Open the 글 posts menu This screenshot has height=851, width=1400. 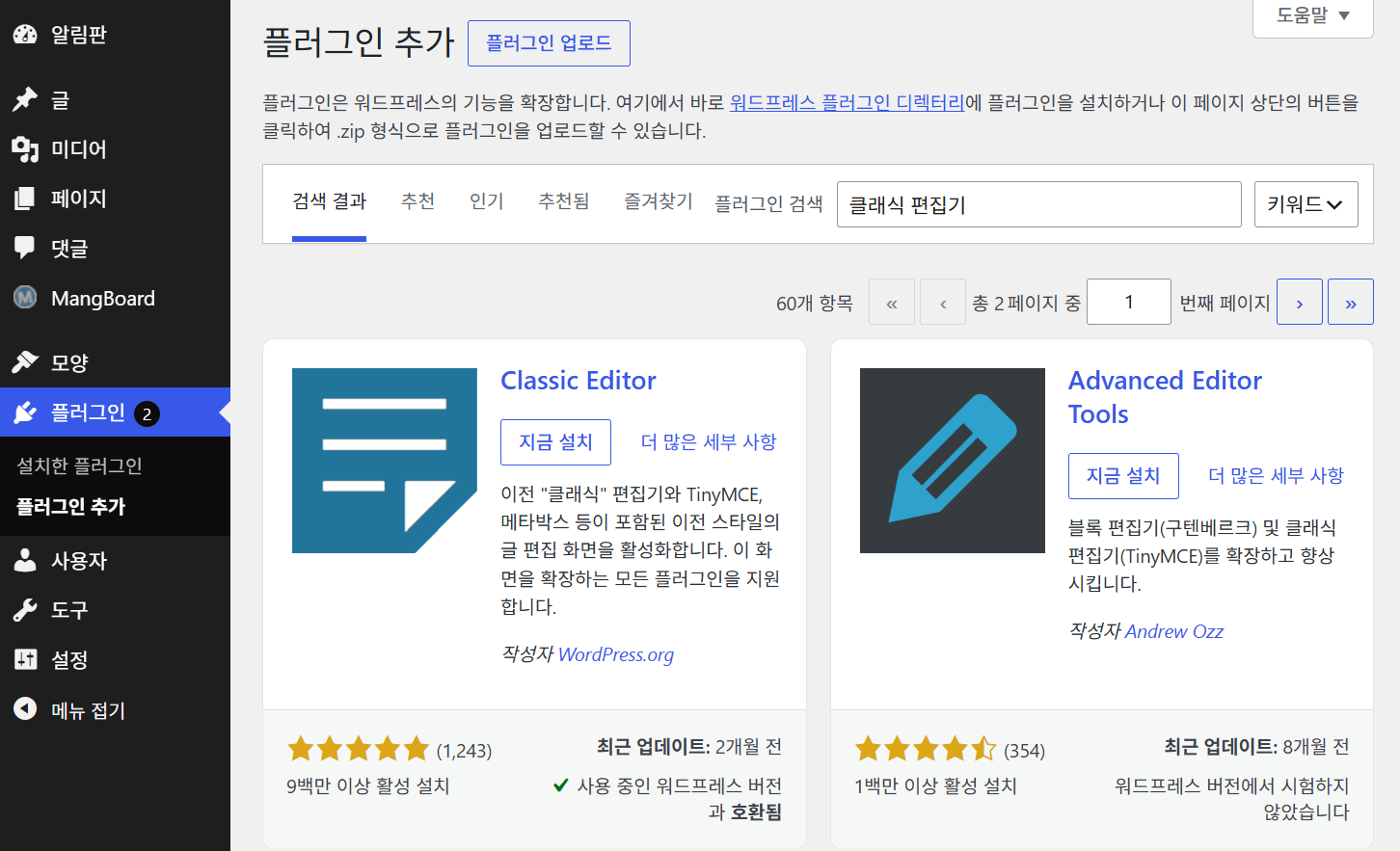[60, 99]
